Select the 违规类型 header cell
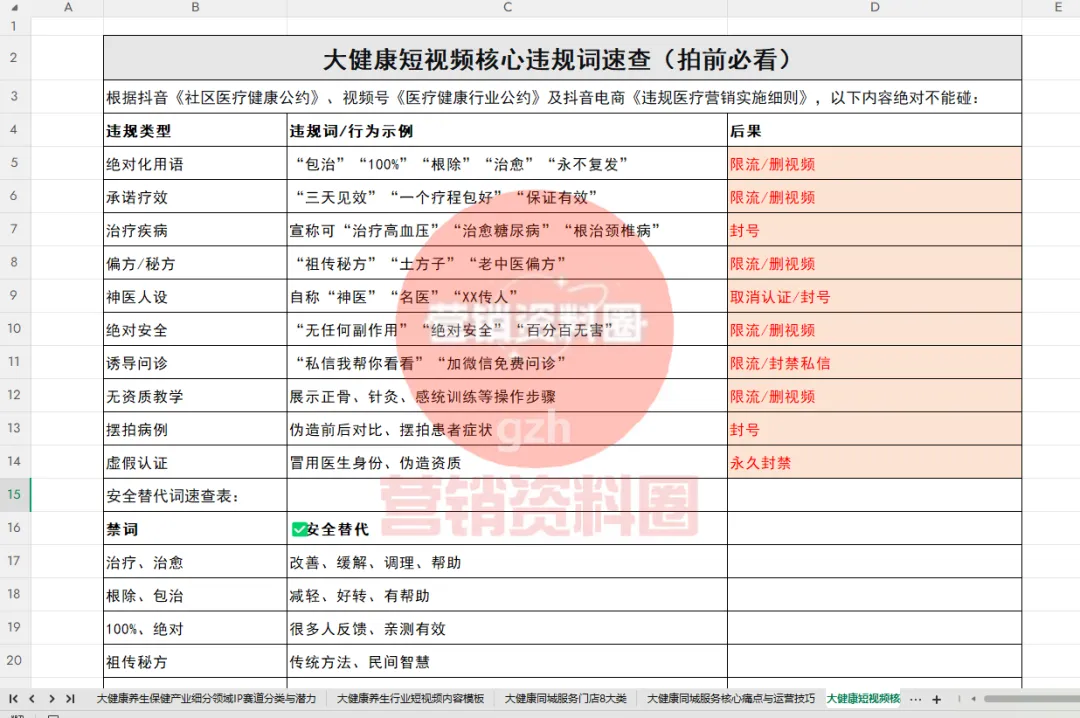1080x718 pixels. click(x=195, y=130)
